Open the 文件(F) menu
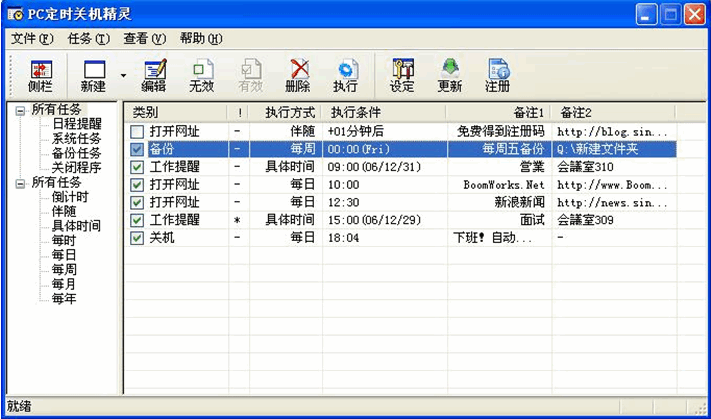 pos(32,39)
